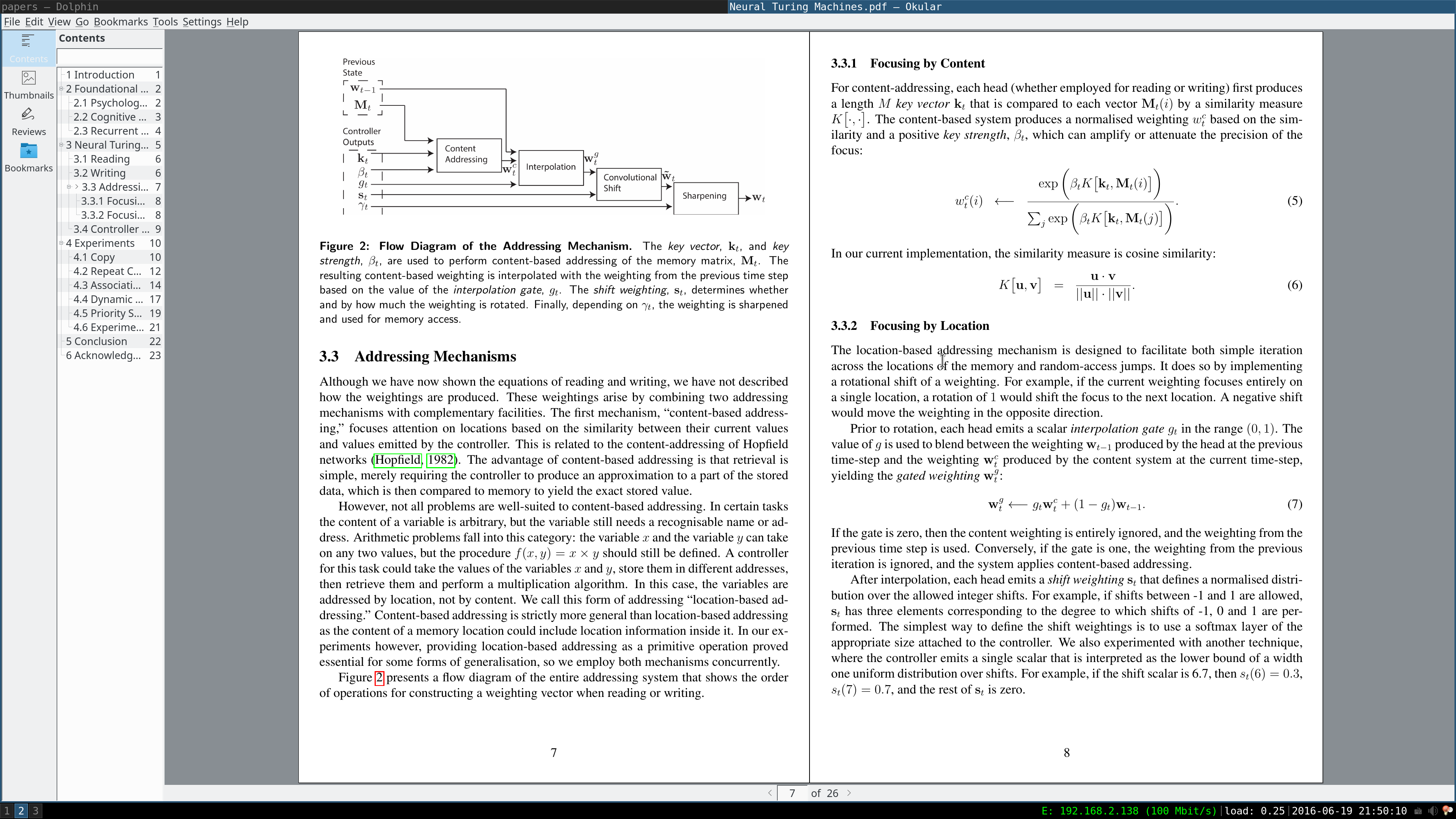This screenshot has width=1456, height=819.
Task: Jump to 4.1 Copy in contents
Action: tap(94, 257)
